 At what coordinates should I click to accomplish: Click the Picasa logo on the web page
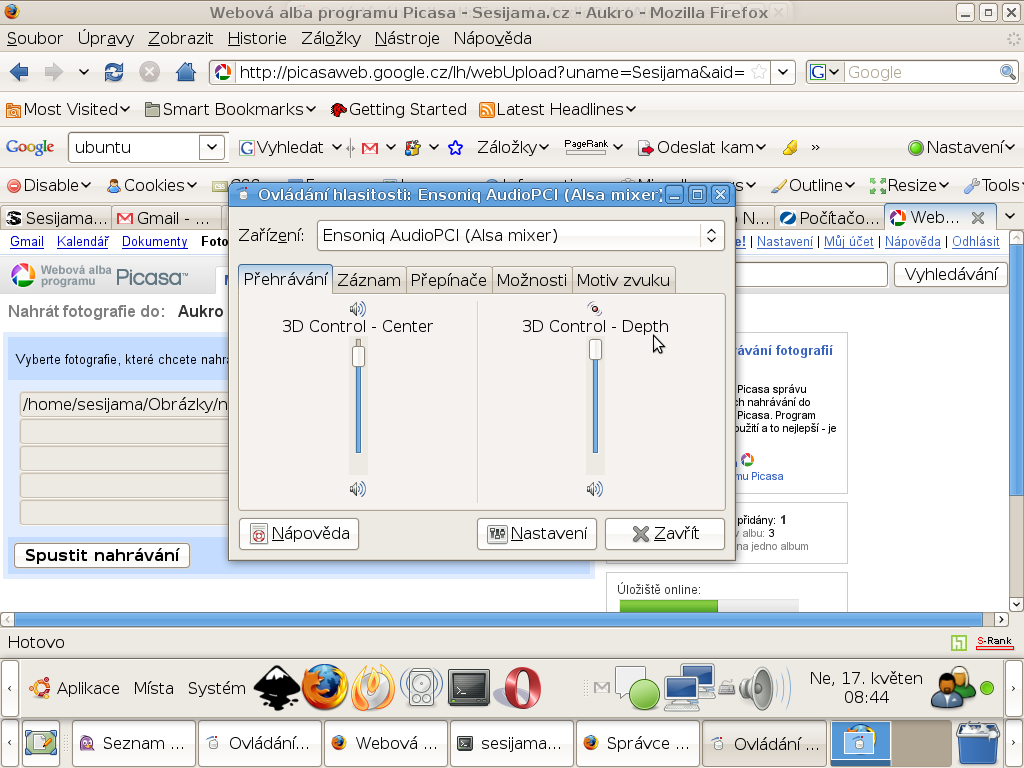point(99,276)
